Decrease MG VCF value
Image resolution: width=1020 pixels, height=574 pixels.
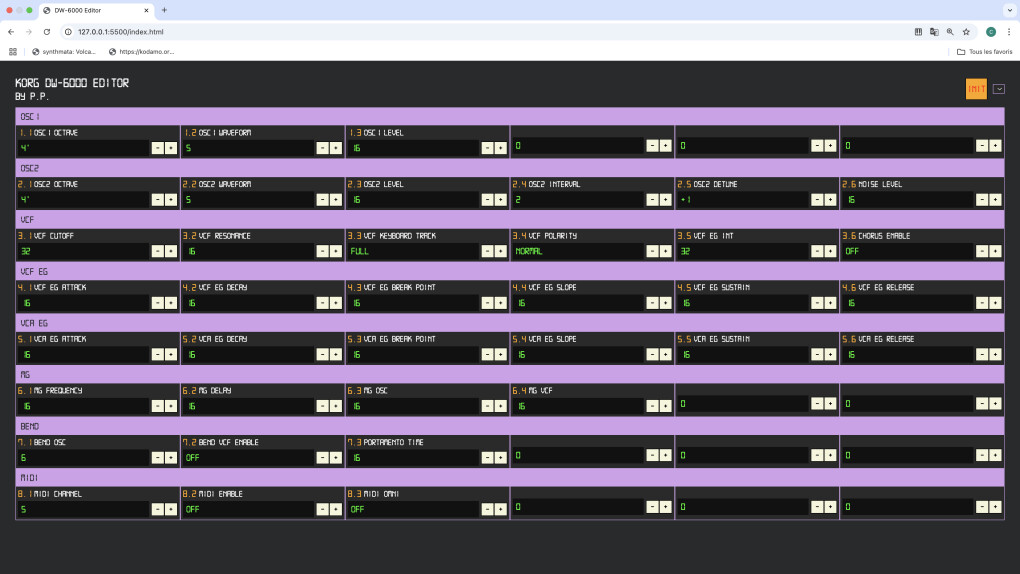click(652, 406)
